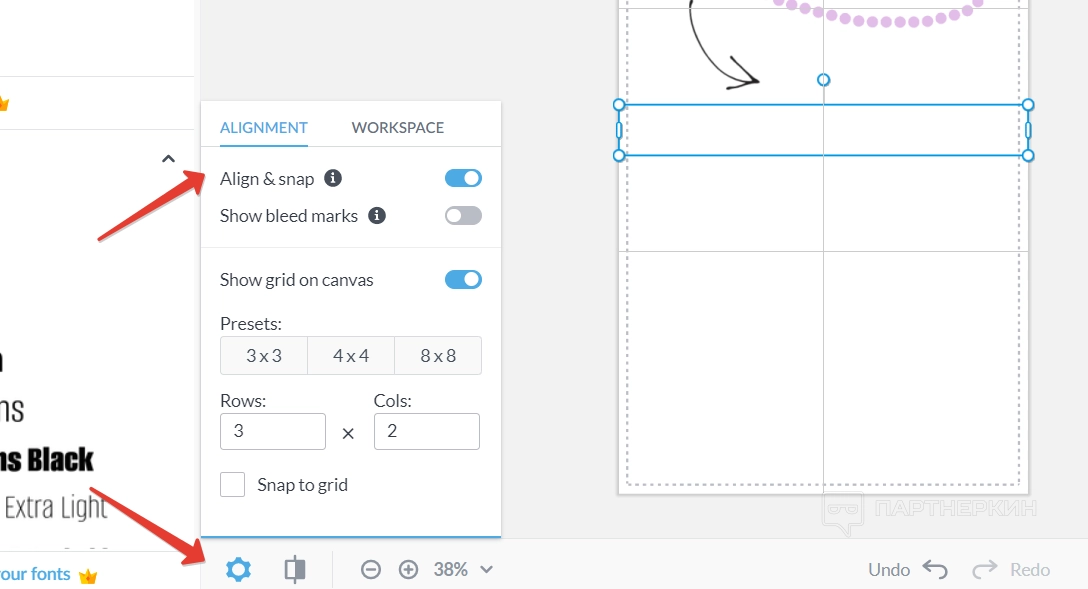Click the crown icon beside your fonts
This screenshot has width=1088, height=589.
click(x=88, y=576)
